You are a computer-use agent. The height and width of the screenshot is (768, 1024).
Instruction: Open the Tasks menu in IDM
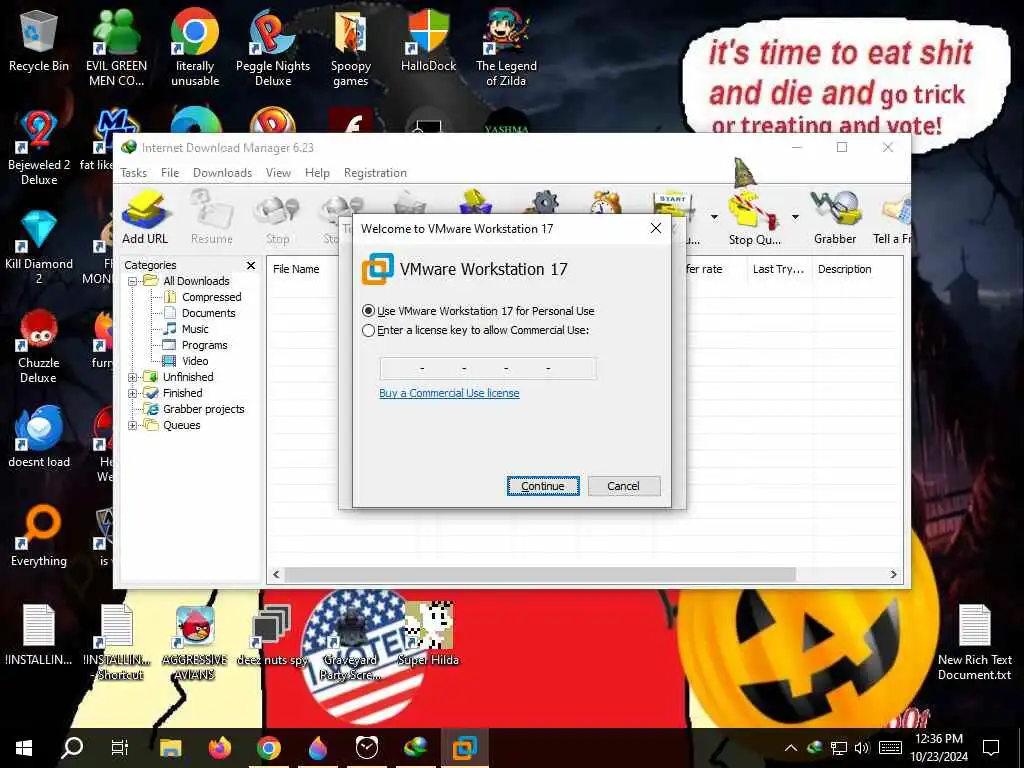133,173
